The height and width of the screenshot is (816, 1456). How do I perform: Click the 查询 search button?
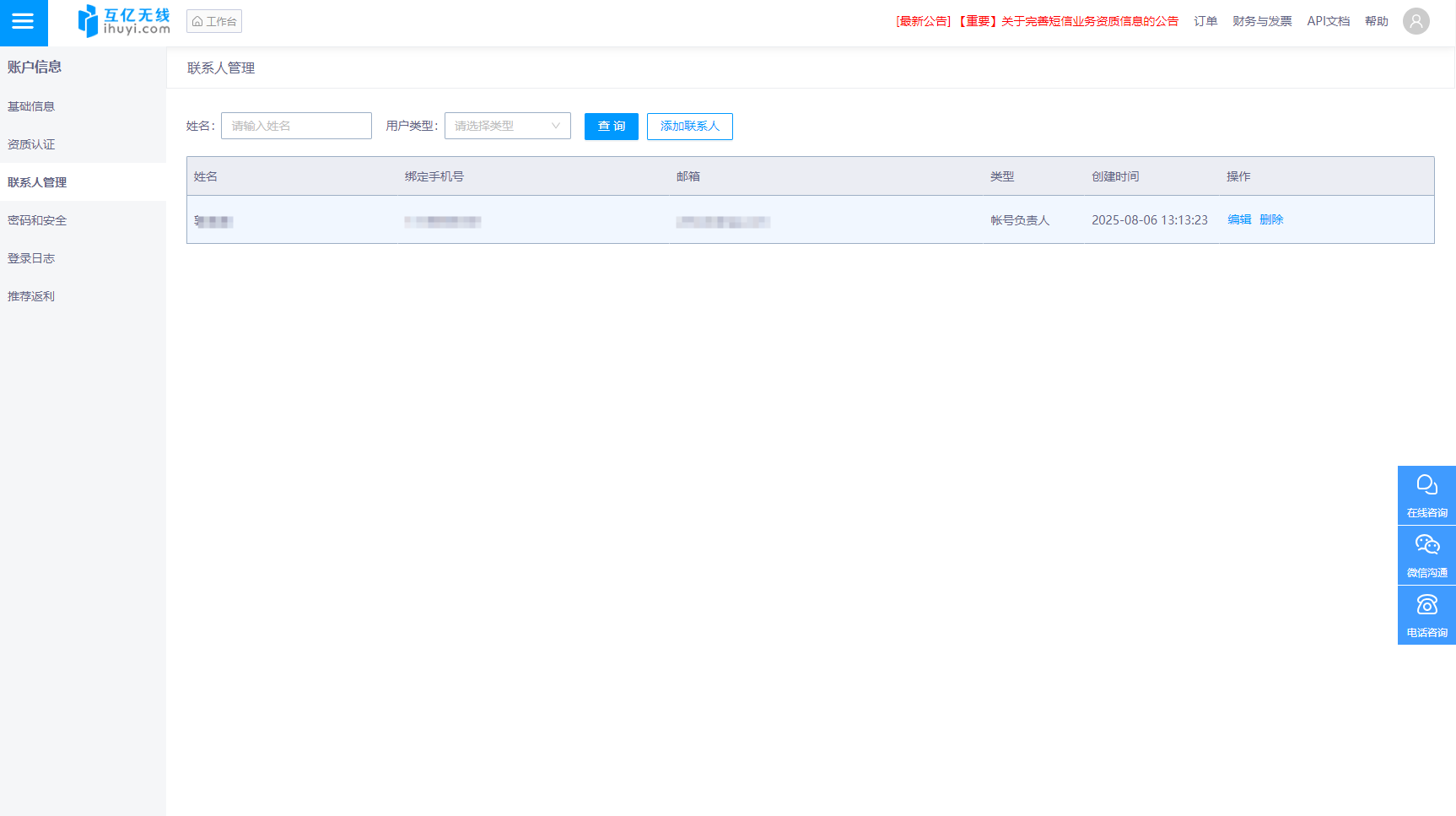click(611, 127)
